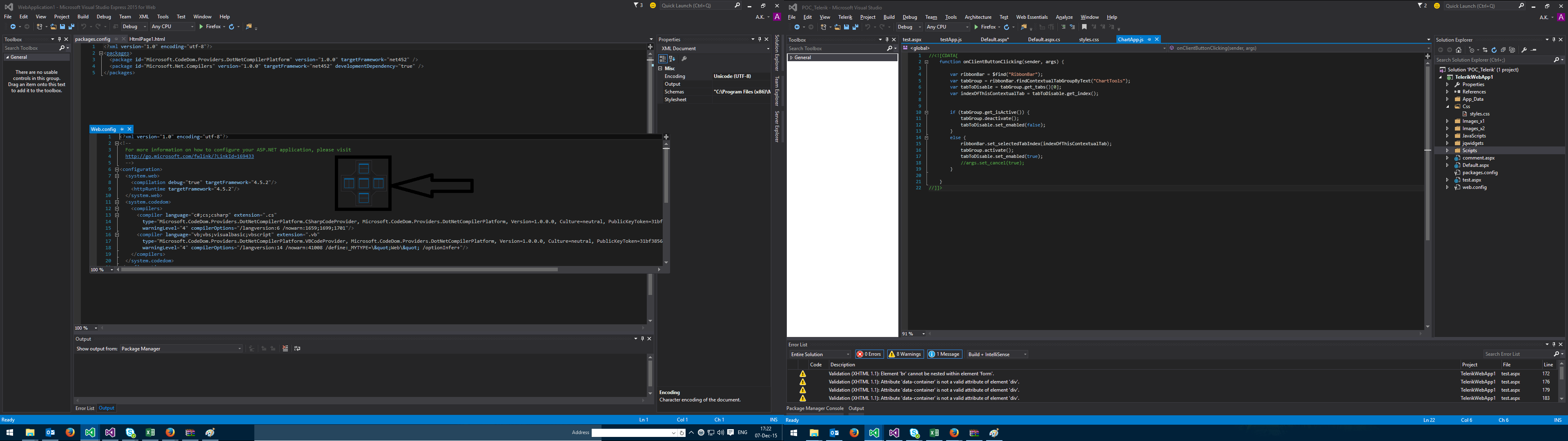
Task: Click the bookmark icon in right toolbar
Action: click(x=1084, y=27)
